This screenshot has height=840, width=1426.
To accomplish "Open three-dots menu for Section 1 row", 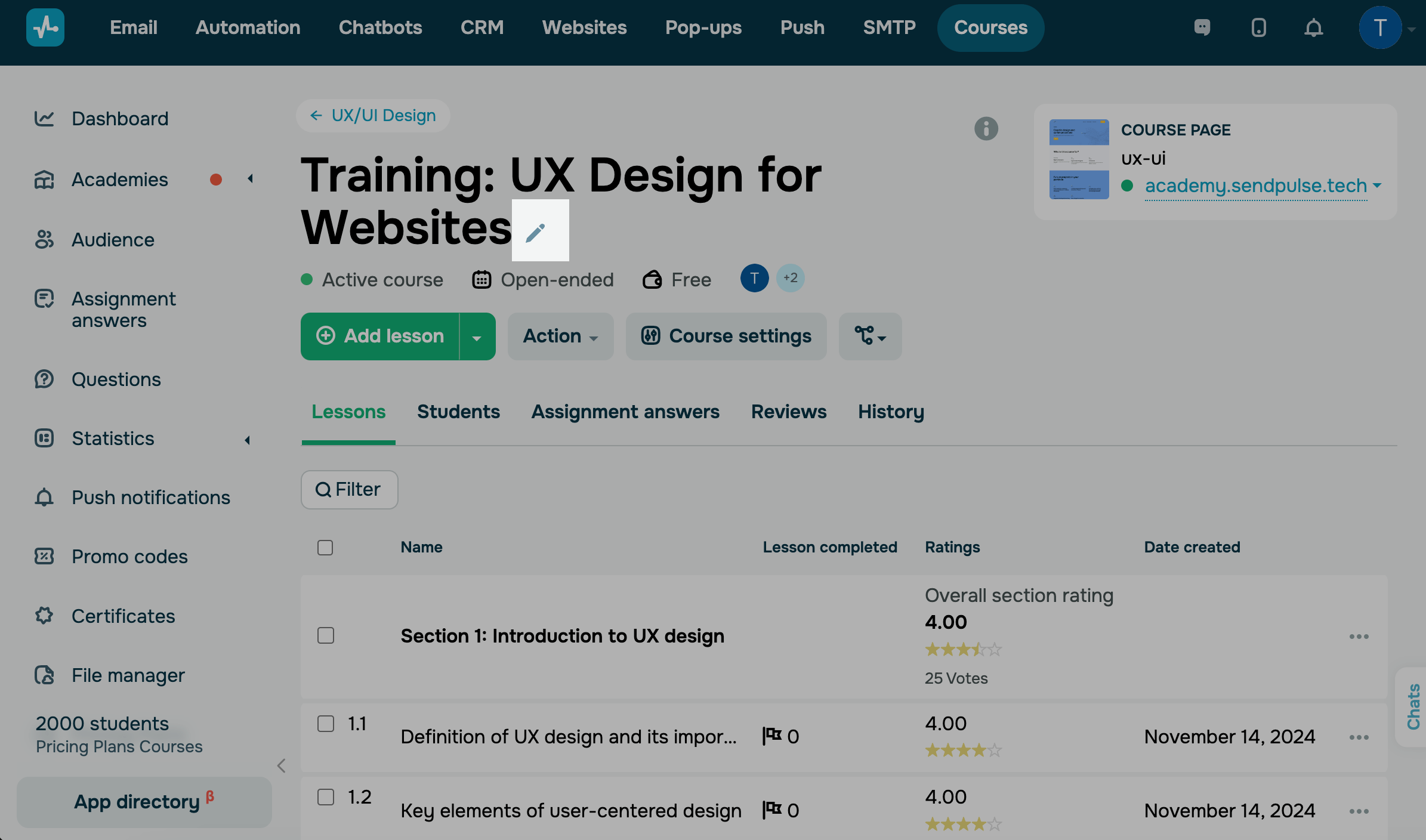I will 1359,637.
